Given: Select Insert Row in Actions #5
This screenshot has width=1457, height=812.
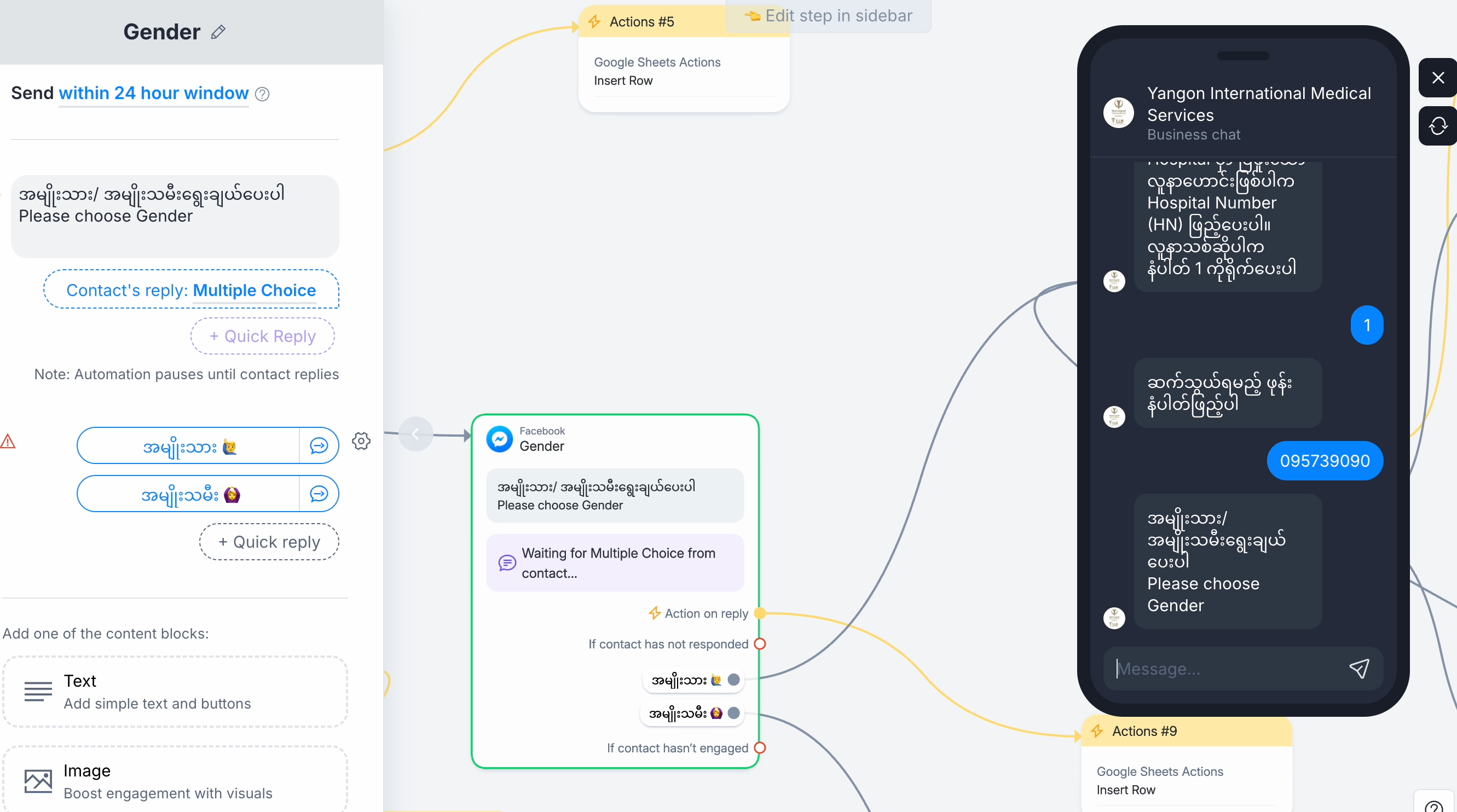Looking at the screenshot, I should tap(623, 80).
